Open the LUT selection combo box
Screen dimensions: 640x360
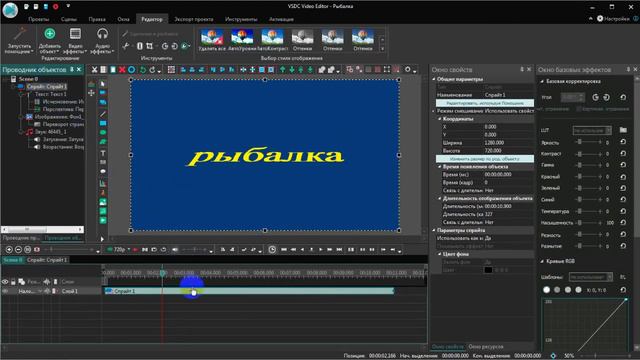(592, 130)
